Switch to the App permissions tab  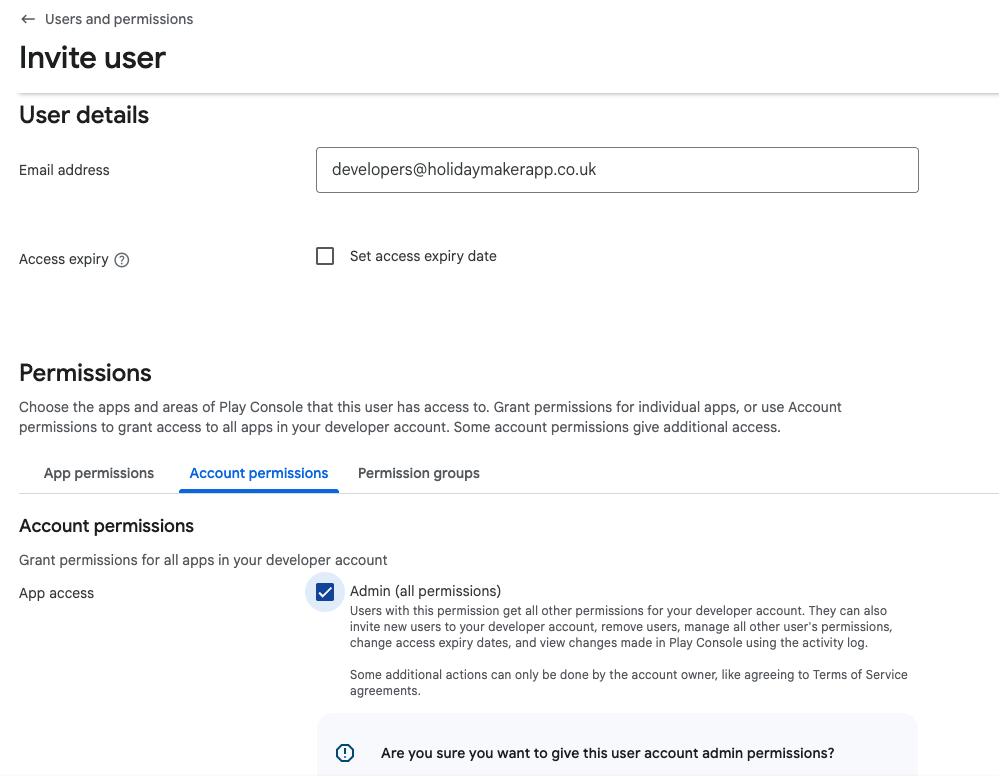point(98,473)
